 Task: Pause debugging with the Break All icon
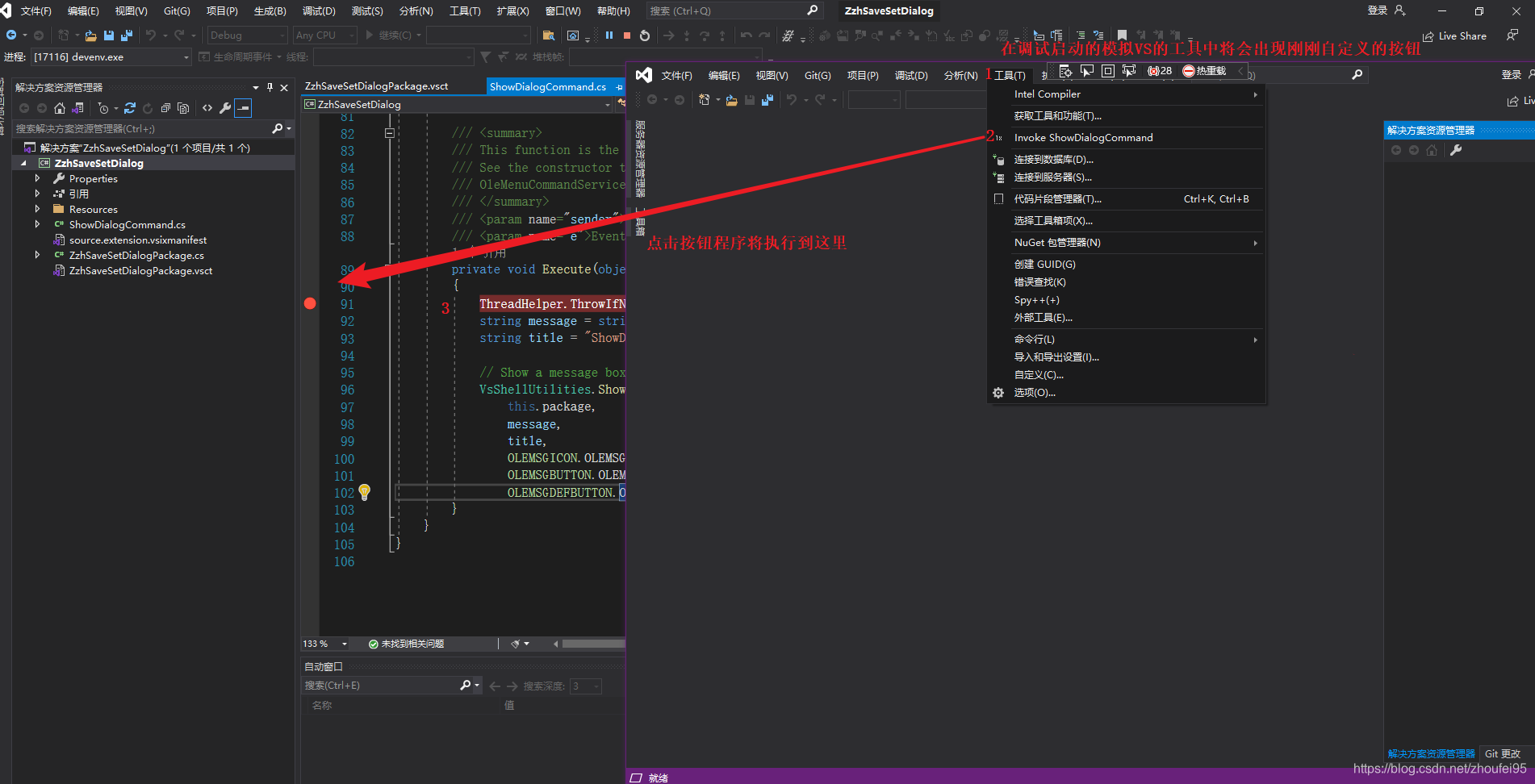609,35
